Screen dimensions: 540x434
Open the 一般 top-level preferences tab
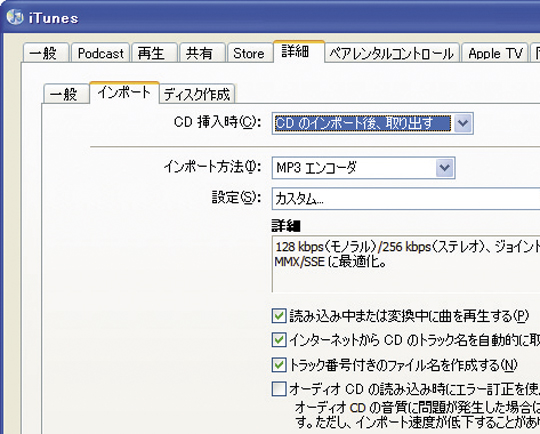tap(45, 53)
